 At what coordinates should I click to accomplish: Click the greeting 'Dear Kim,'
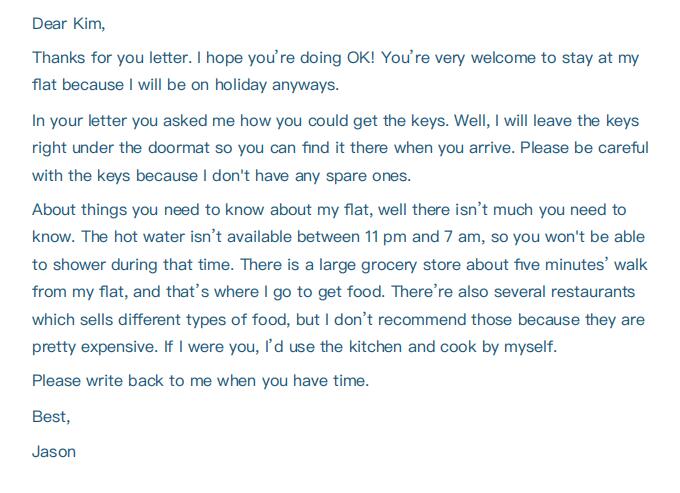69,24
